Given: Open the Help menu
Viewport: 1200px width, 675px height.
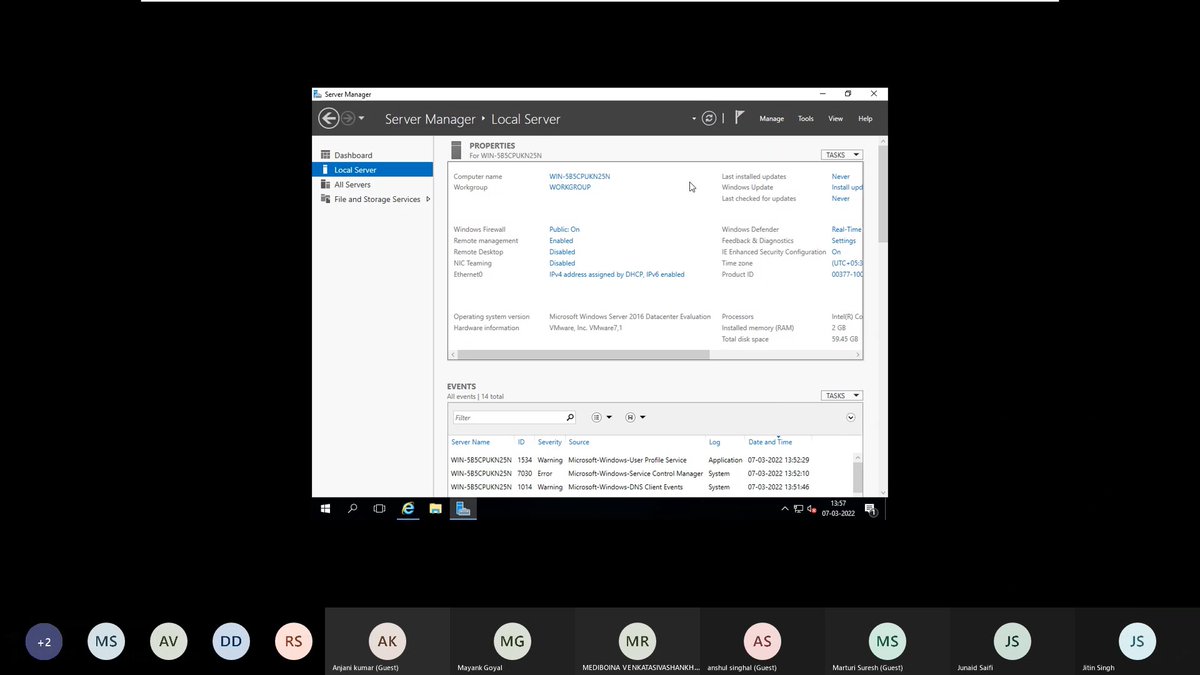Looking at the screenshot, I should [865, 118].
